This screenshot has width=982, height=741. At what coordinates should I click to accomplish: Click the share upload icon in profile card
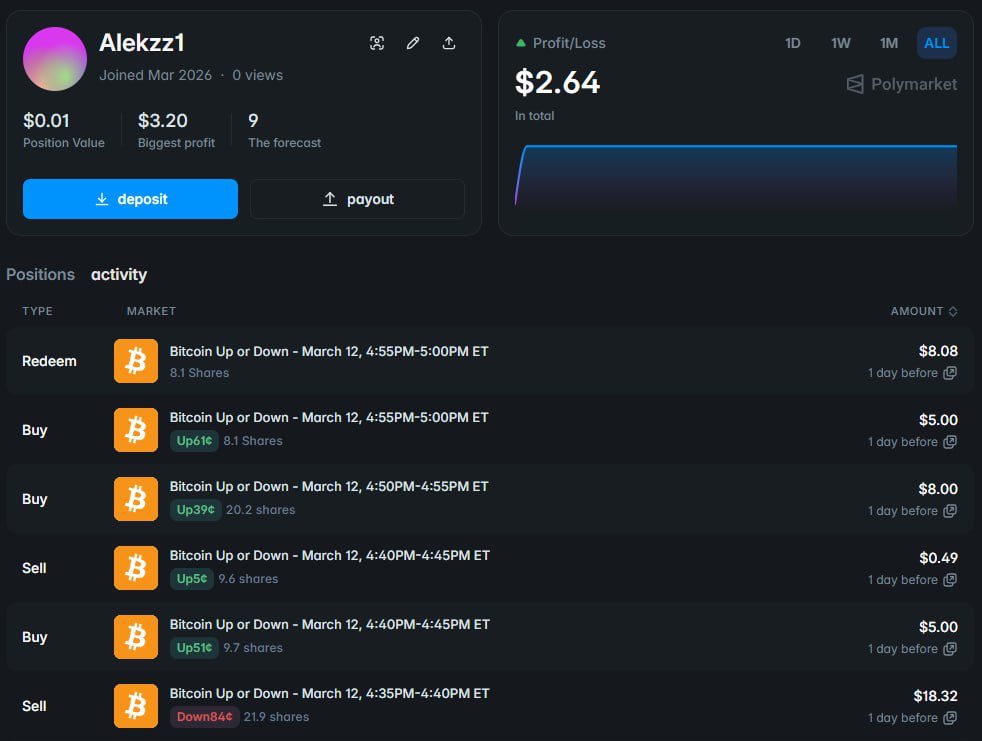click(449, 43)
